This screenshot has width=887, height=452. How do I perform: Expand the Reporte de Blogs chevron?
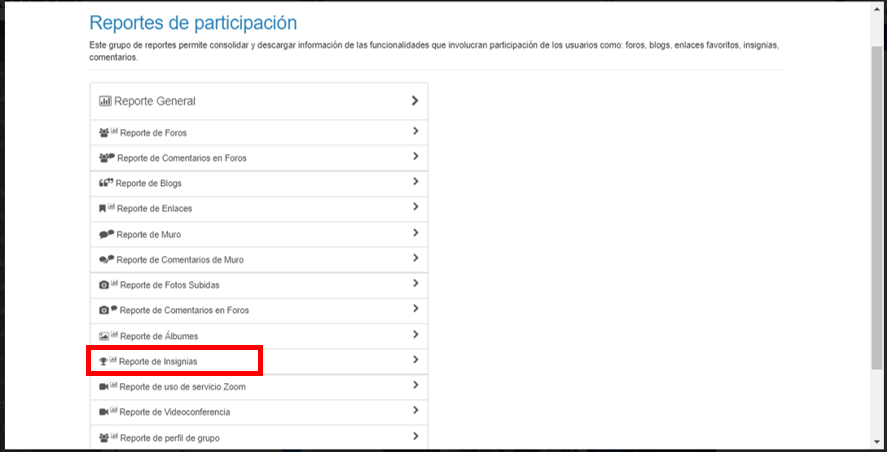[x=415, y=182]
